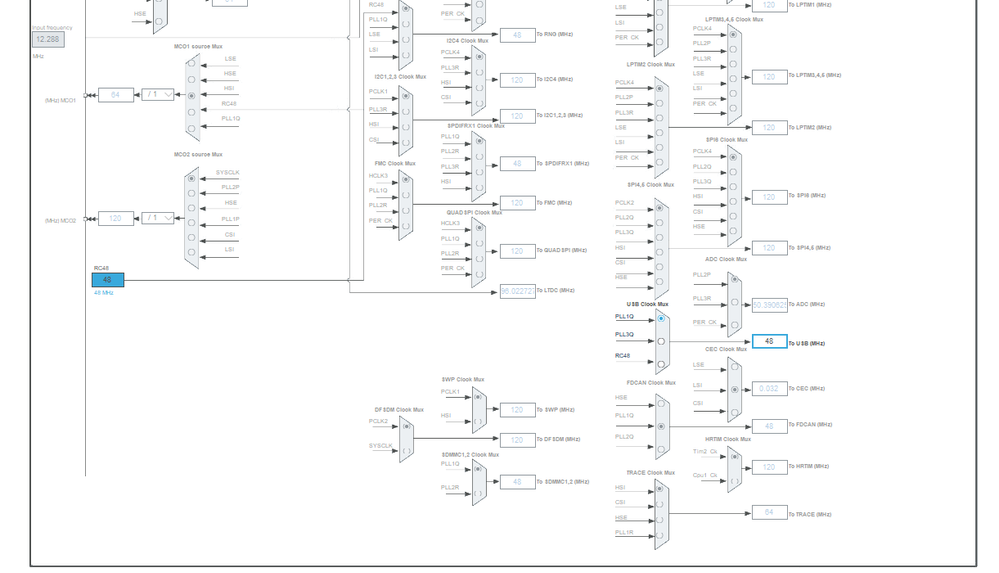This screenshot has height=573, width=999.
Task: Open the MCO1 /1 prescaler dropdown
Action: (157, 94)
